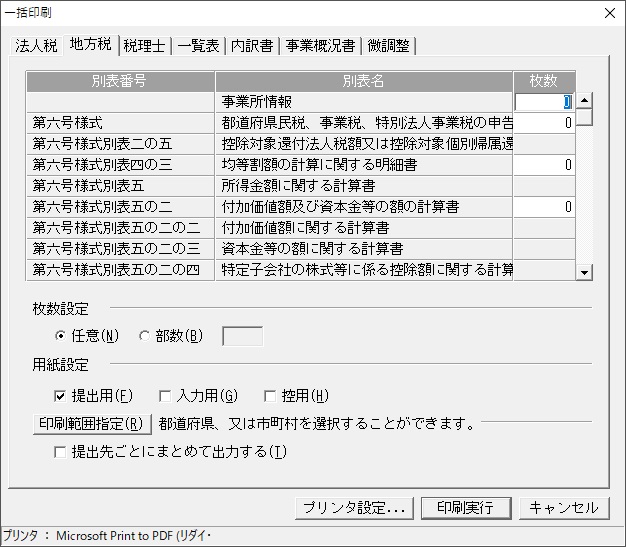
Task: Open the 内訳書 tab
Action: (x=252, y=46)
